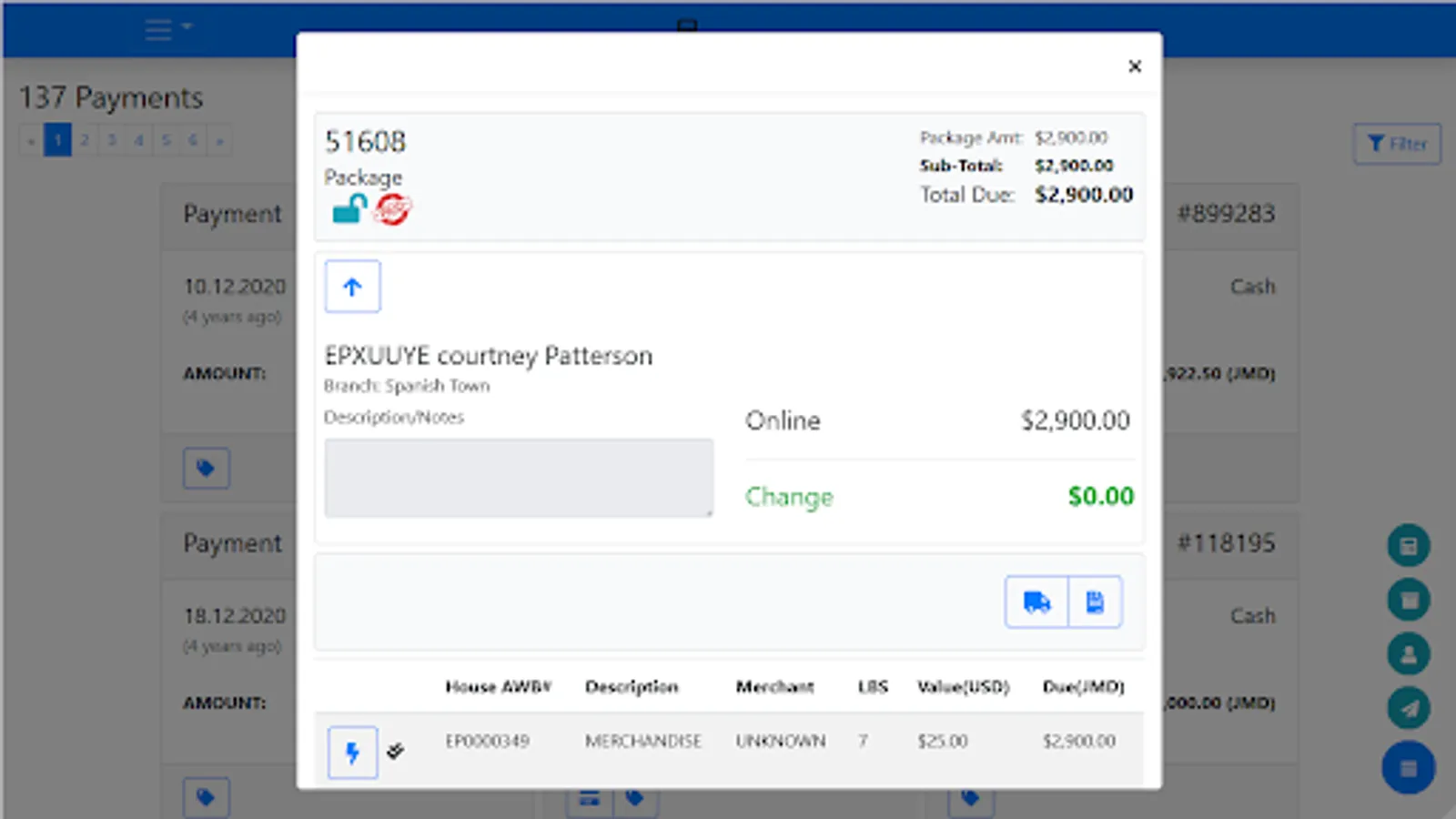Select pagination page 4
This screenshot has height=819, width=1456.
point(138,139)
